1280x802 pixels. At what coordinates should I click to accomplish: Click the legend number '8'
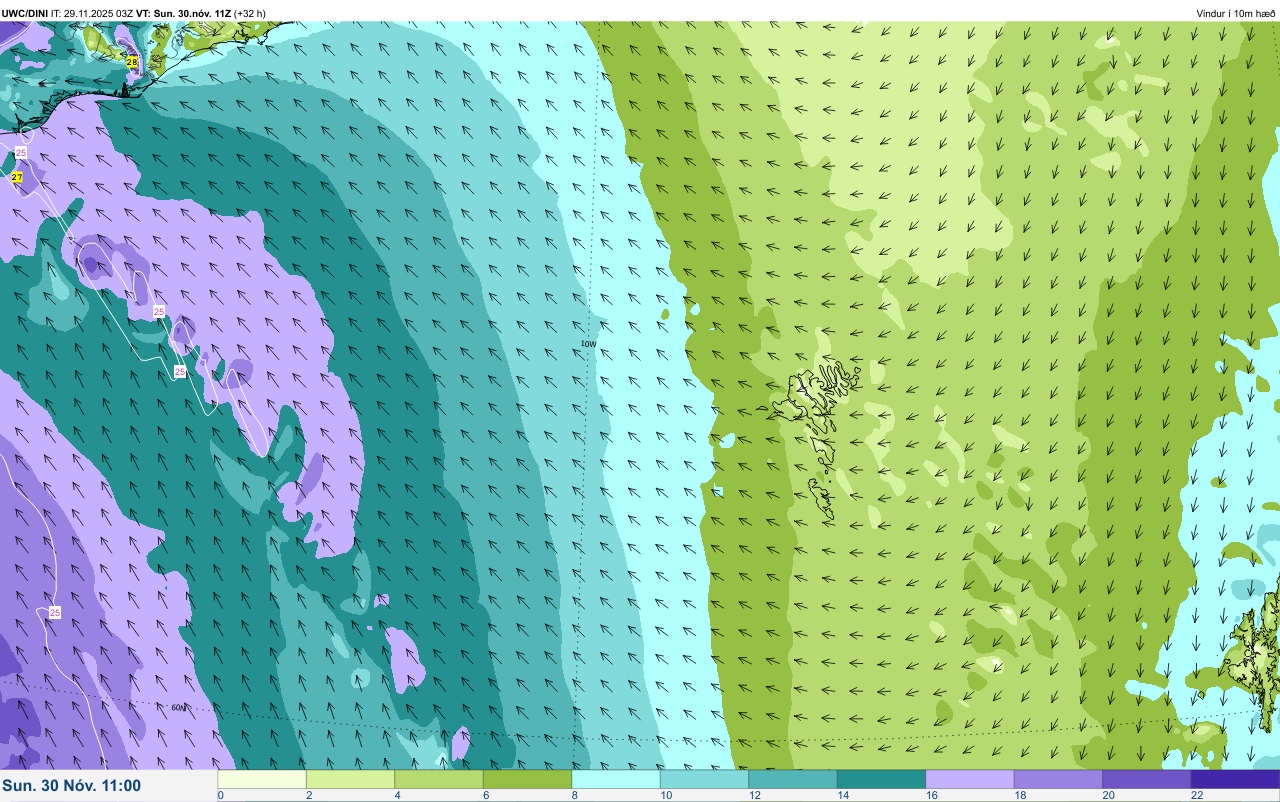(575, 795)
